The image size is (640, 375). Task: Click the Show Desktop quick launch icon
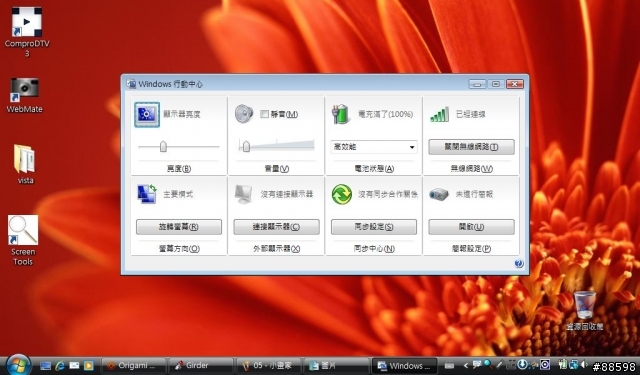click(x=45, y=366)
